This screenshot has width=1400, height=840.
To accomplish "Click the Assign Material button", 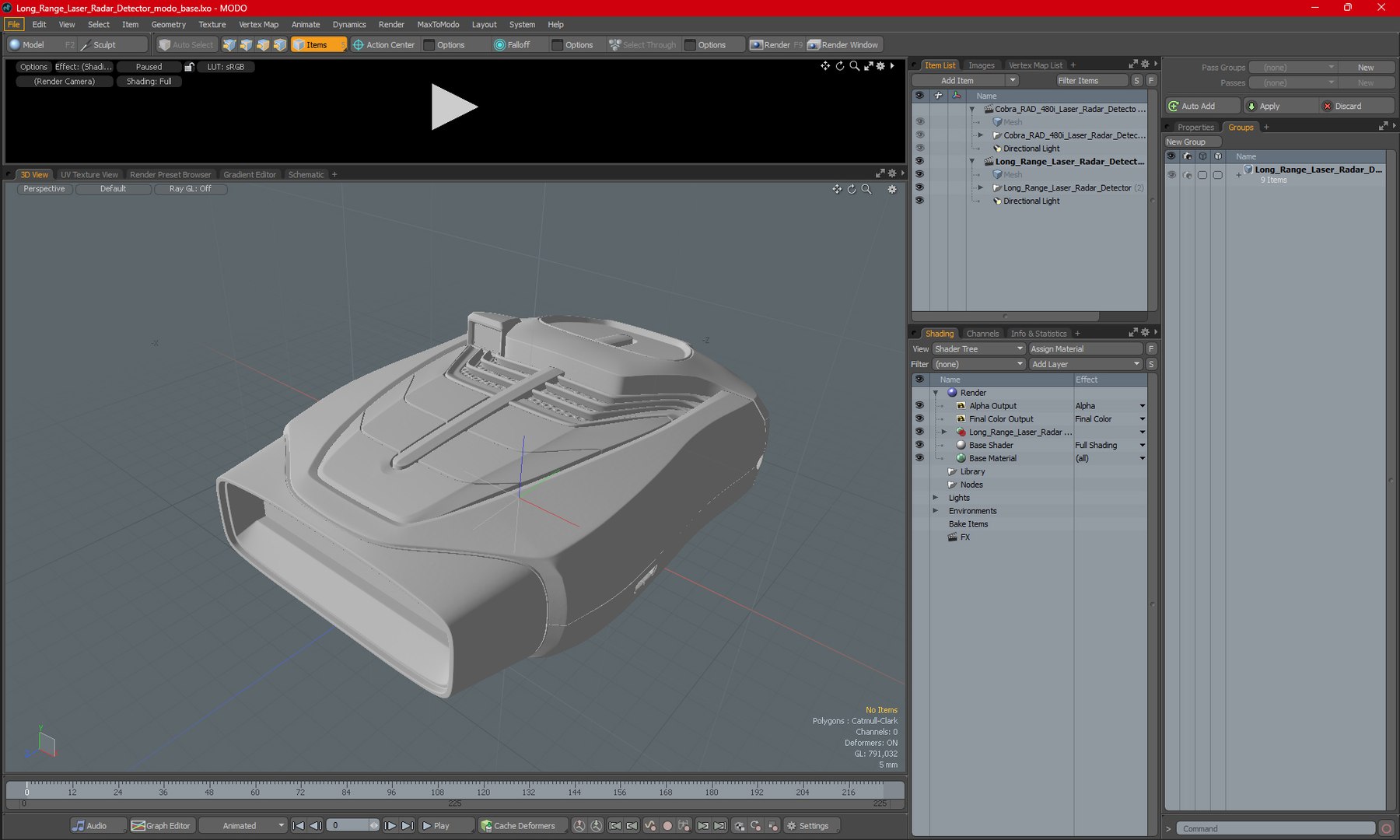I will (1086, 349).
